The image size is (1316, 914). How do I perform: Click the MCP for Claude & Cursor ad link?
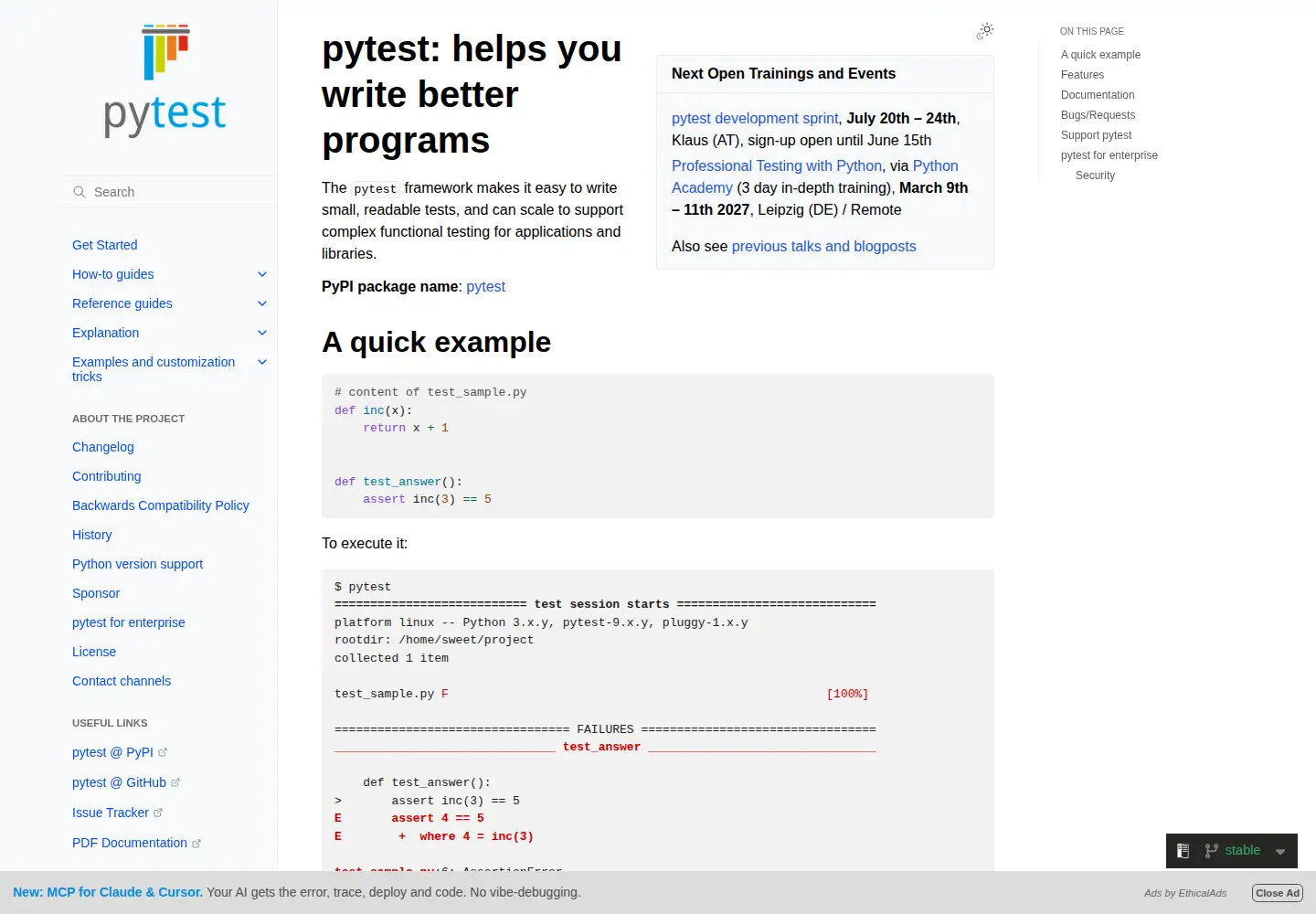pos(108,892)
